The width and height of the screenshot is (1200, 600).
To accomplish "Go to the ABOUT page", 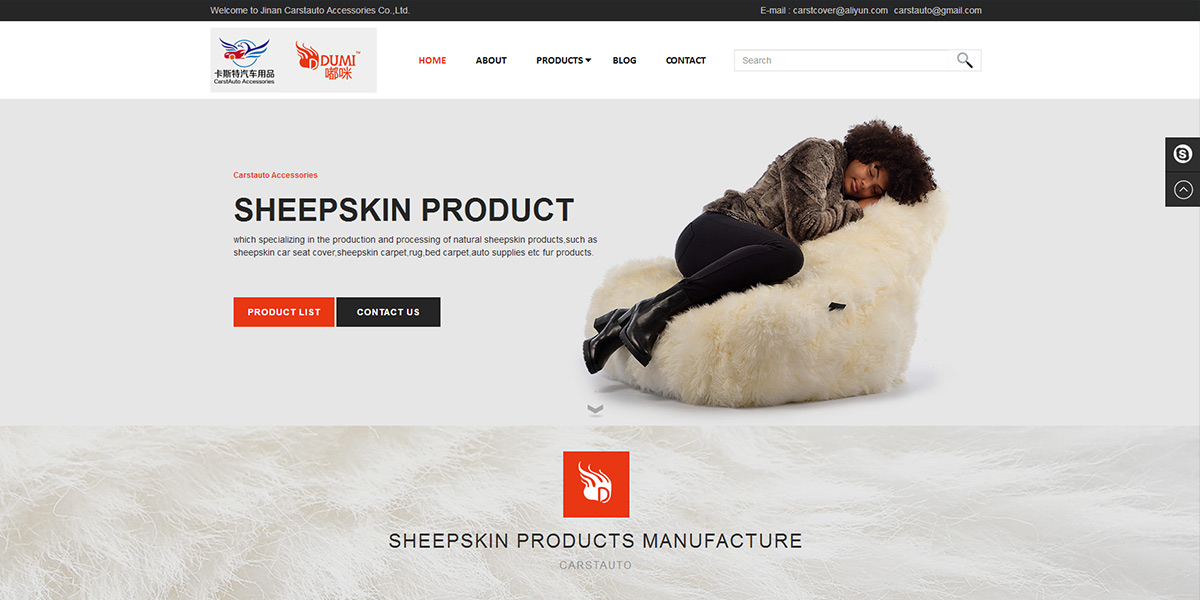I will coord(491,60).
